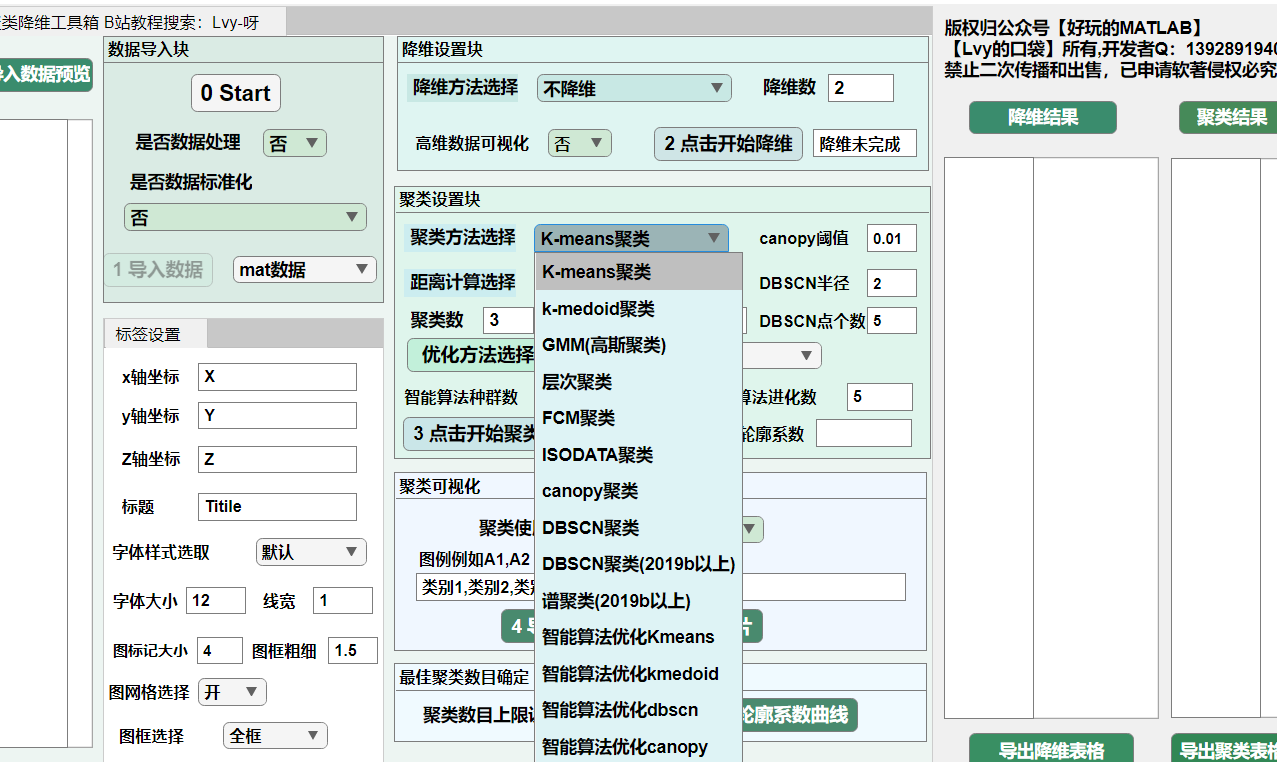Click the 降维结果 button

pos(1042,117)
